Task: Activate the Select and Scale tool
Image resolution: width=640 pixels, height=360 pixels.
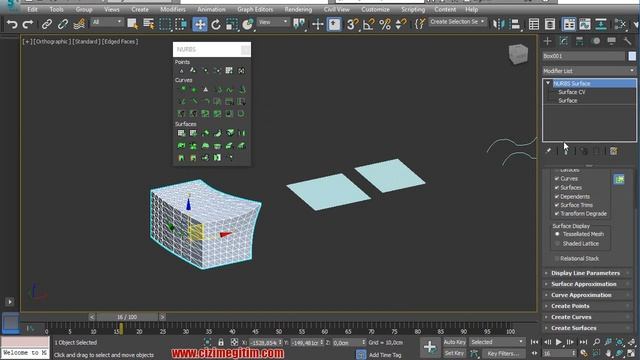Action: coord(232,24)
